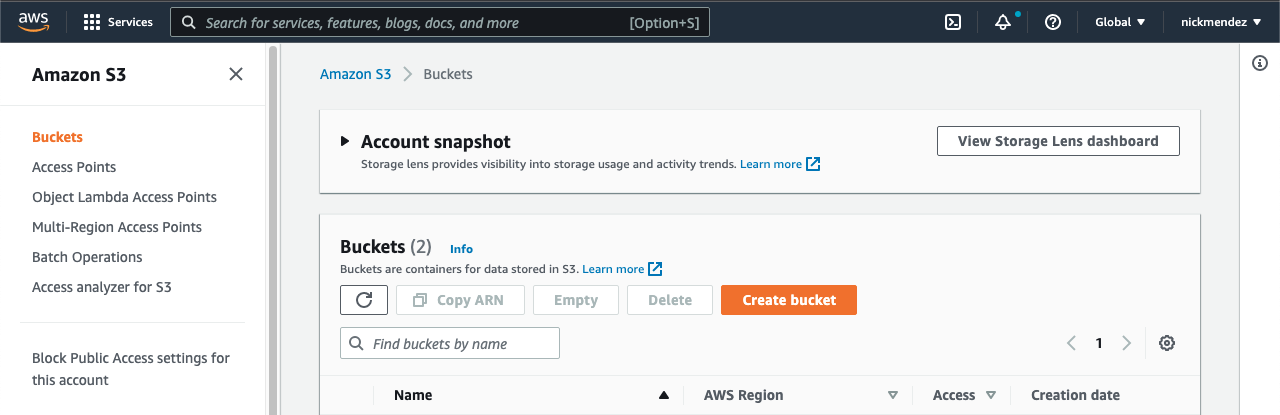Image resolution: width=1280 pixels, height=415 pixels.
Task: Refresh the buckets list
Action: tap(364, 300)
